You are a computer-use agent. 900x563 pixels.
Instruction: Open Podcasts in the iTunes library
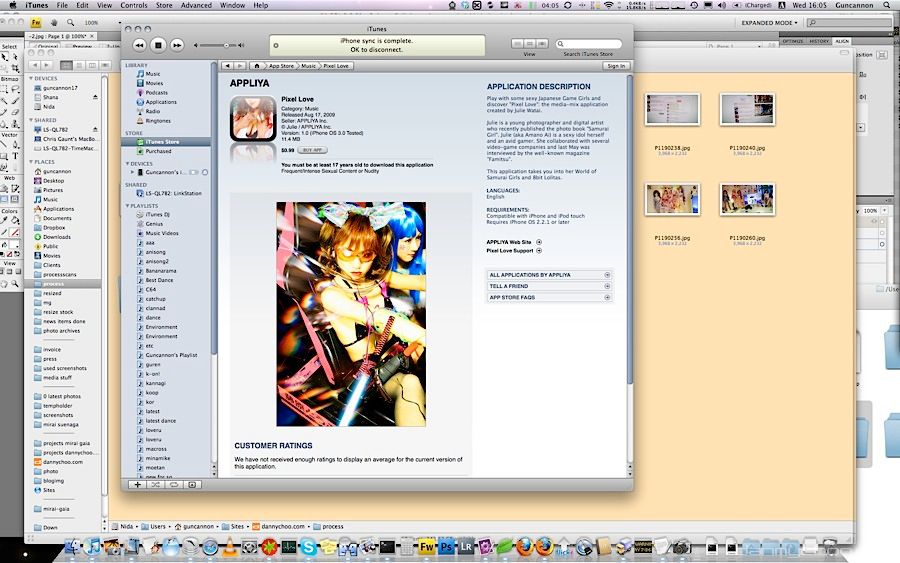[156, 92]
